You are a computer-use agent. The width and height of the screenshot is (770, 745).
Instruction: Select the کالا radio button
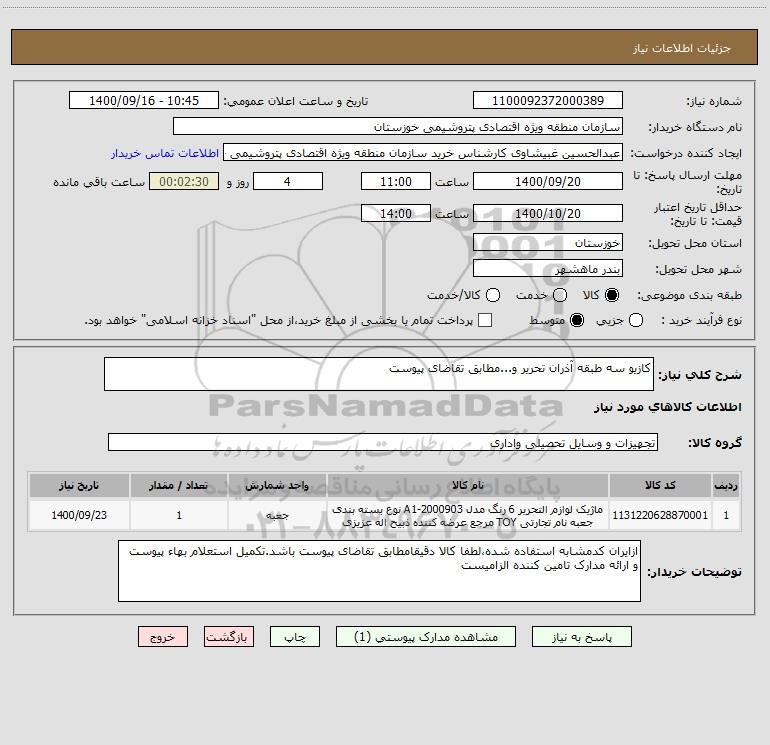click(612, 295)
